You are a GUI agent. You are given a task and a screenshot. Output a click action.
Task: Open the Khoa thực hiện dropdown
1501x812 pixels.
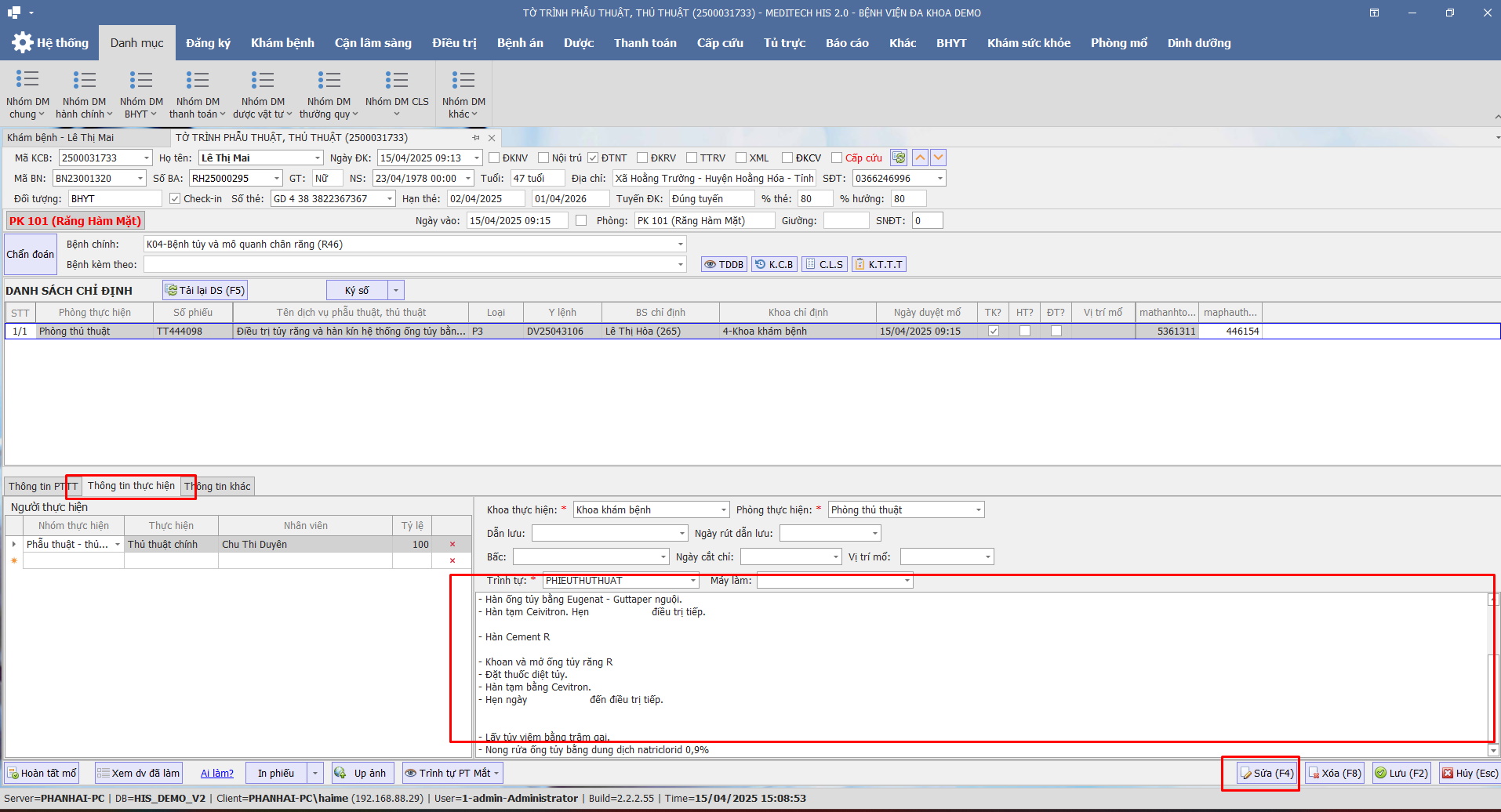tap(723, 510)
